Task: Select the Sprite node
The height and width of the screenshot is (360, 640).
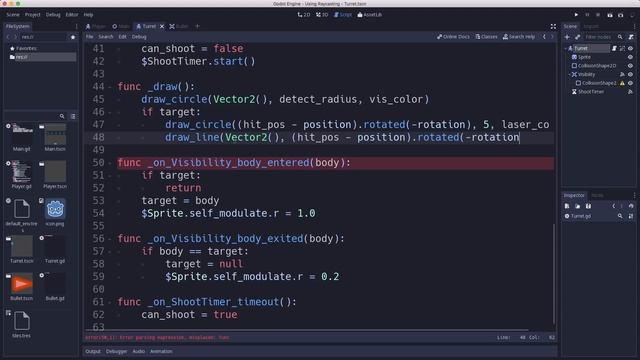Action: (584, 57)
